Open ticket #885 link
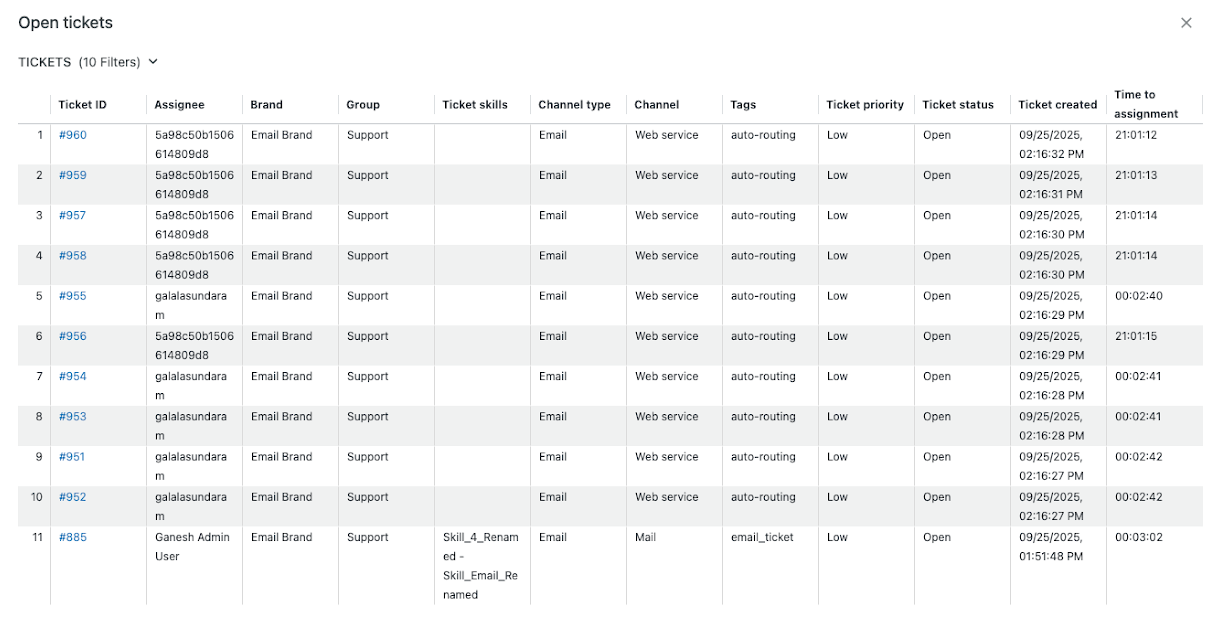1210x622 pixels. click(x=73, y=537)
